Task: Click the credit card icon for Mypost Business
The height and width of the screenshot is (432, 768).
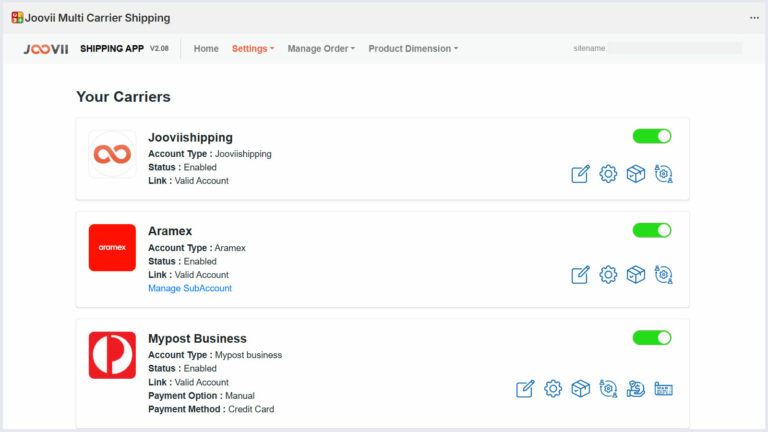Action: click(x=663, y=388)
